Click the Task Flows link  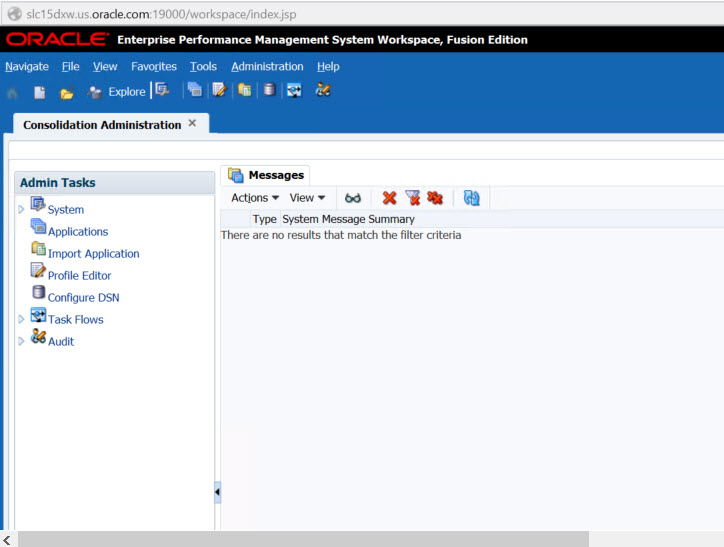76,319
